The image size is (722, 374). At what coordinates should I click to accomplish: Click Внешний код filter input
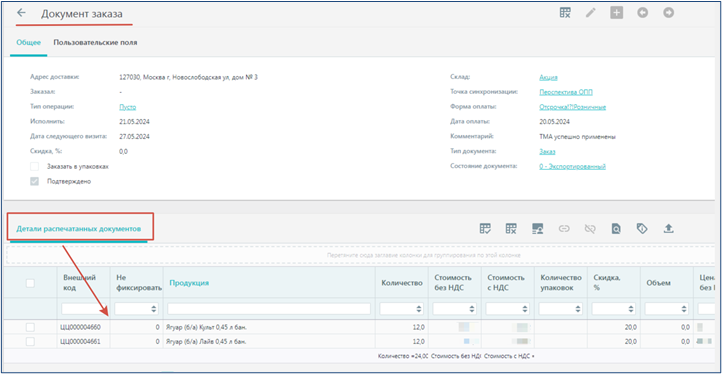[x=83, y=309]
